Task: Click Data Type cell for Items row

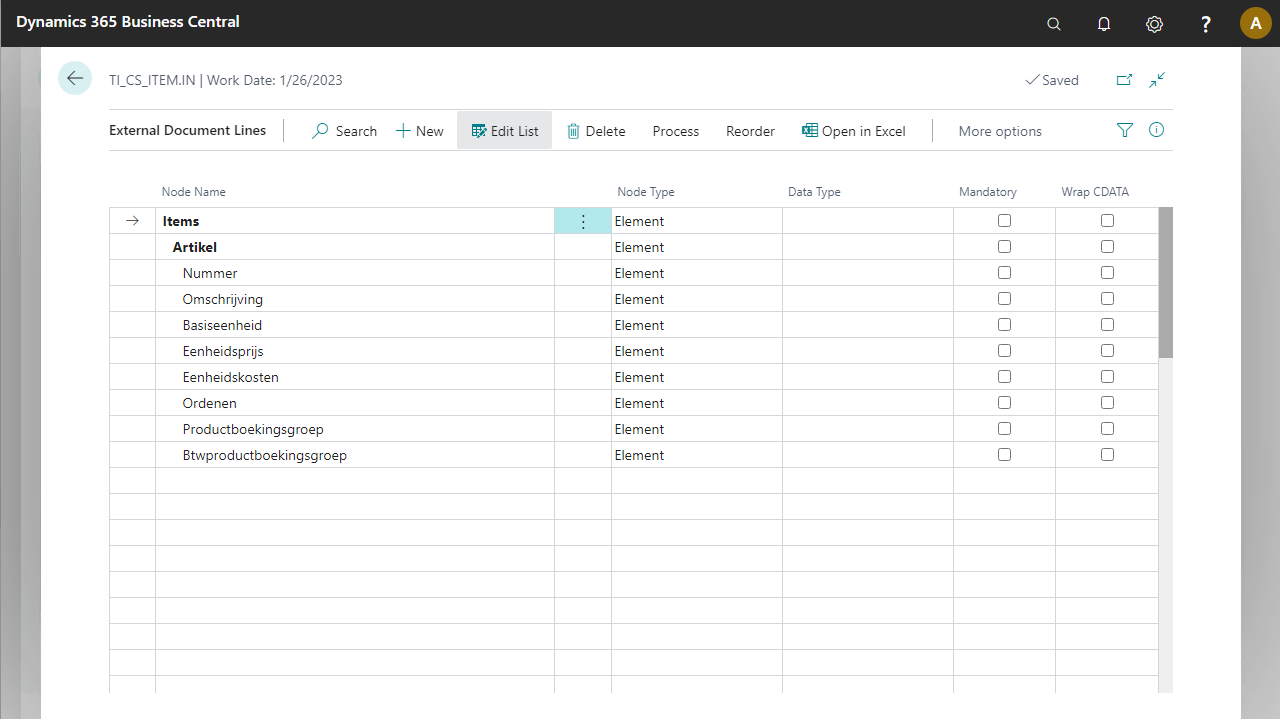Action: click(x=868, y=221)
